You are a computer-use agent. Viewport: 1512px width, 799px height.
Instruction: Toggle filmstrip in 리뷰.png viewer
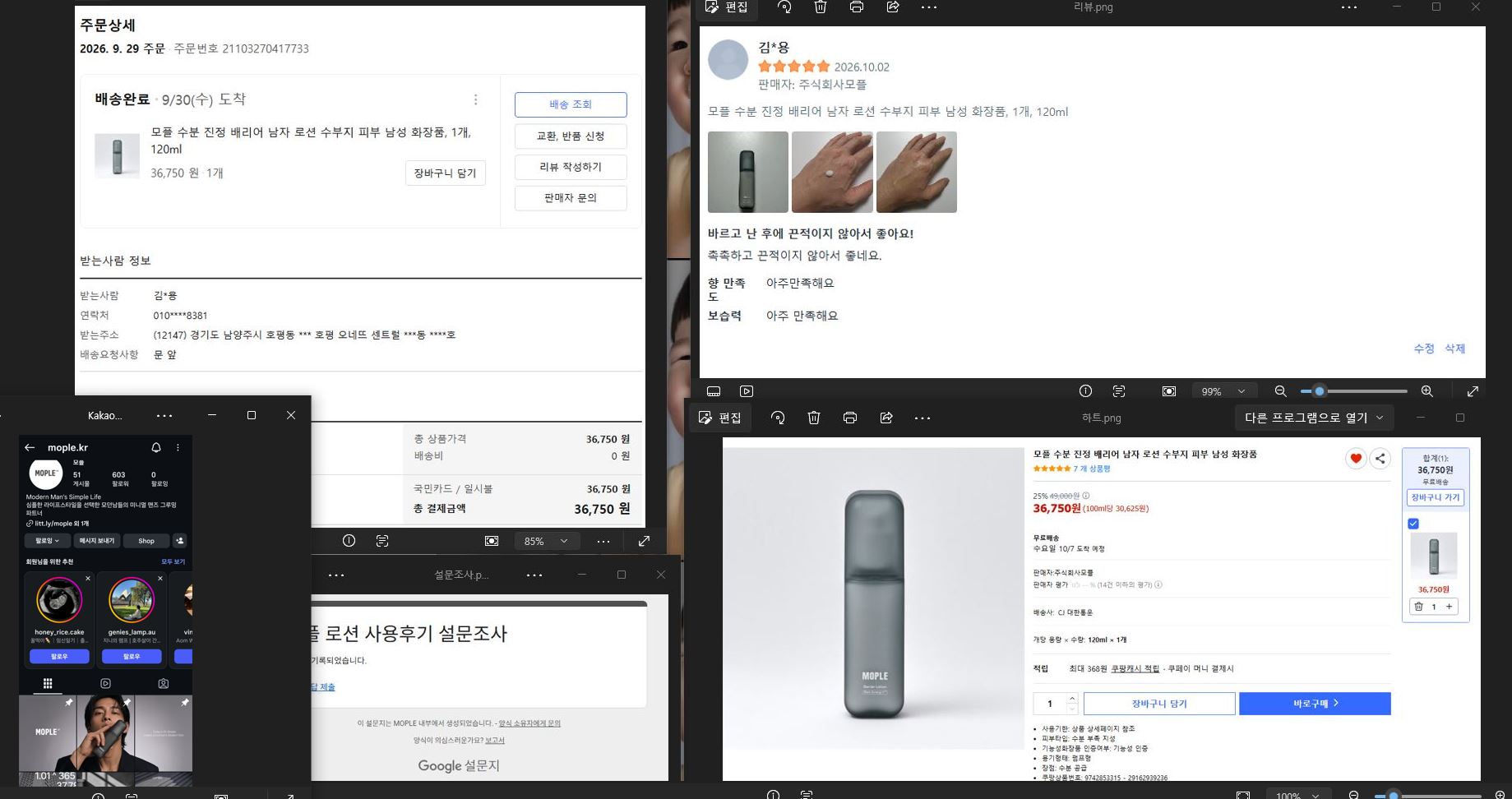click(x=714, y=391)
